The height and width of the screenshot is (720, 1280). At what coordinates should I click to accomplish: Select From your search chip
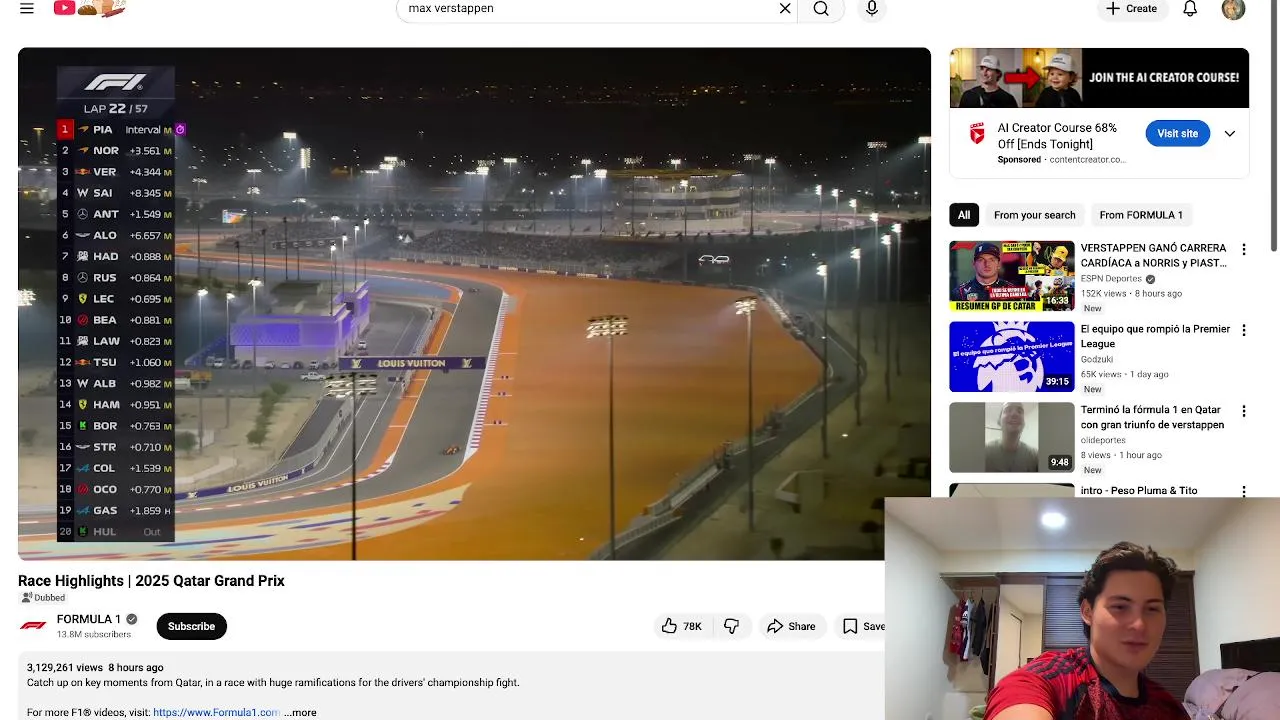(1034, 215)
